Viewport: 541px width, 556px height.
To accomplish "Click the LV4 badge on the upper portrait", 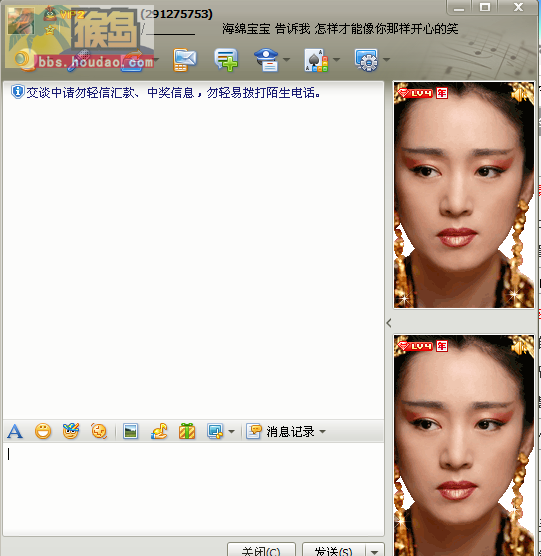I will tap(415, 93).
